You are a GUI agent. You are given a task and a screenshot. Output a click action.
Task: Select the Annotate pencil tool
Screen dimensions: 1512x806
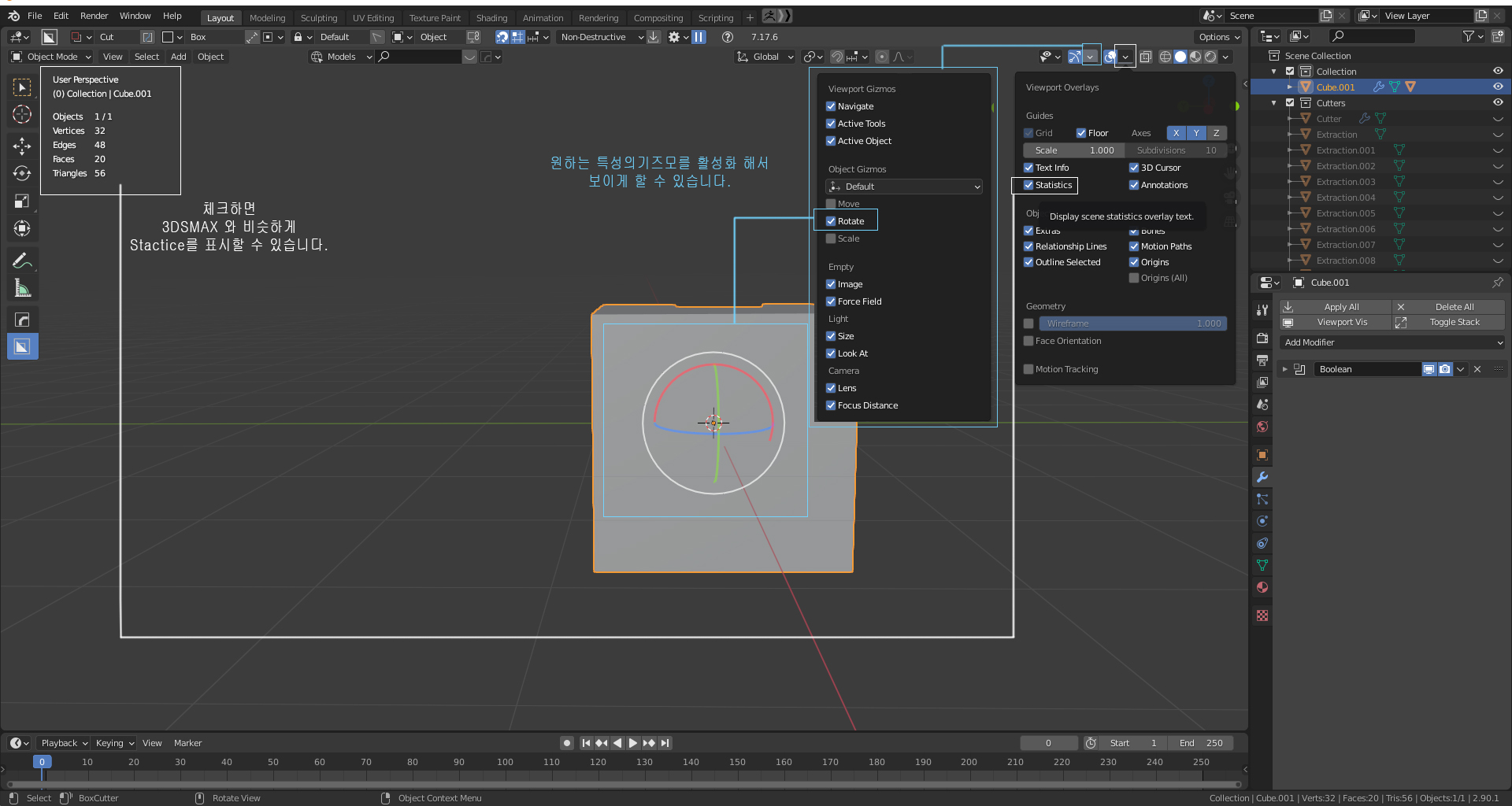(22, 261)
